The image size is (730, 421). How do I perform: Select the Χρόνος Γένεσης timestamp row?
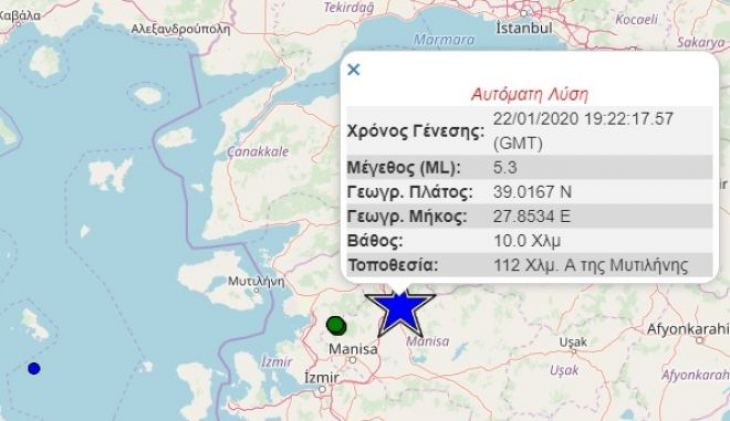pyautogui.click(x=529, y=131)
